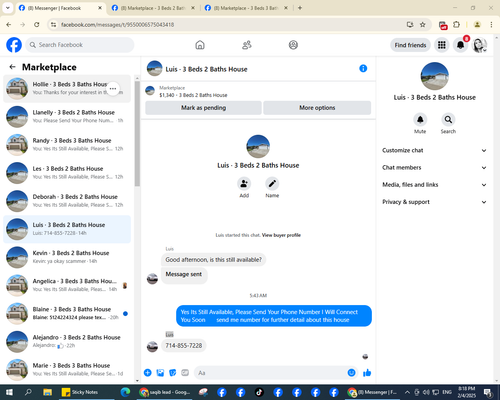Send a thumbs-up like
This screenshot has width=500, height=400.
367,373
